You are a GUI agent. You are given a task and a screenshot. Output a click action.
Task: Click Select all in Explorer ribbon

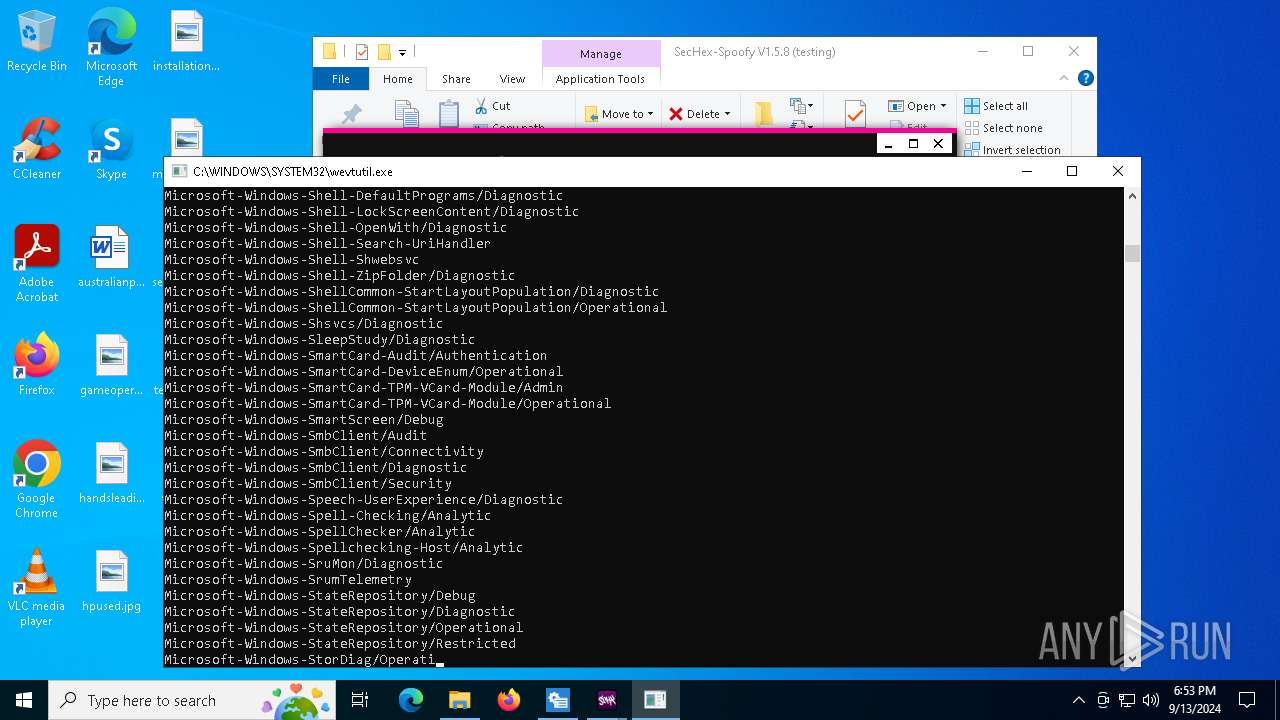click(996, 106)
